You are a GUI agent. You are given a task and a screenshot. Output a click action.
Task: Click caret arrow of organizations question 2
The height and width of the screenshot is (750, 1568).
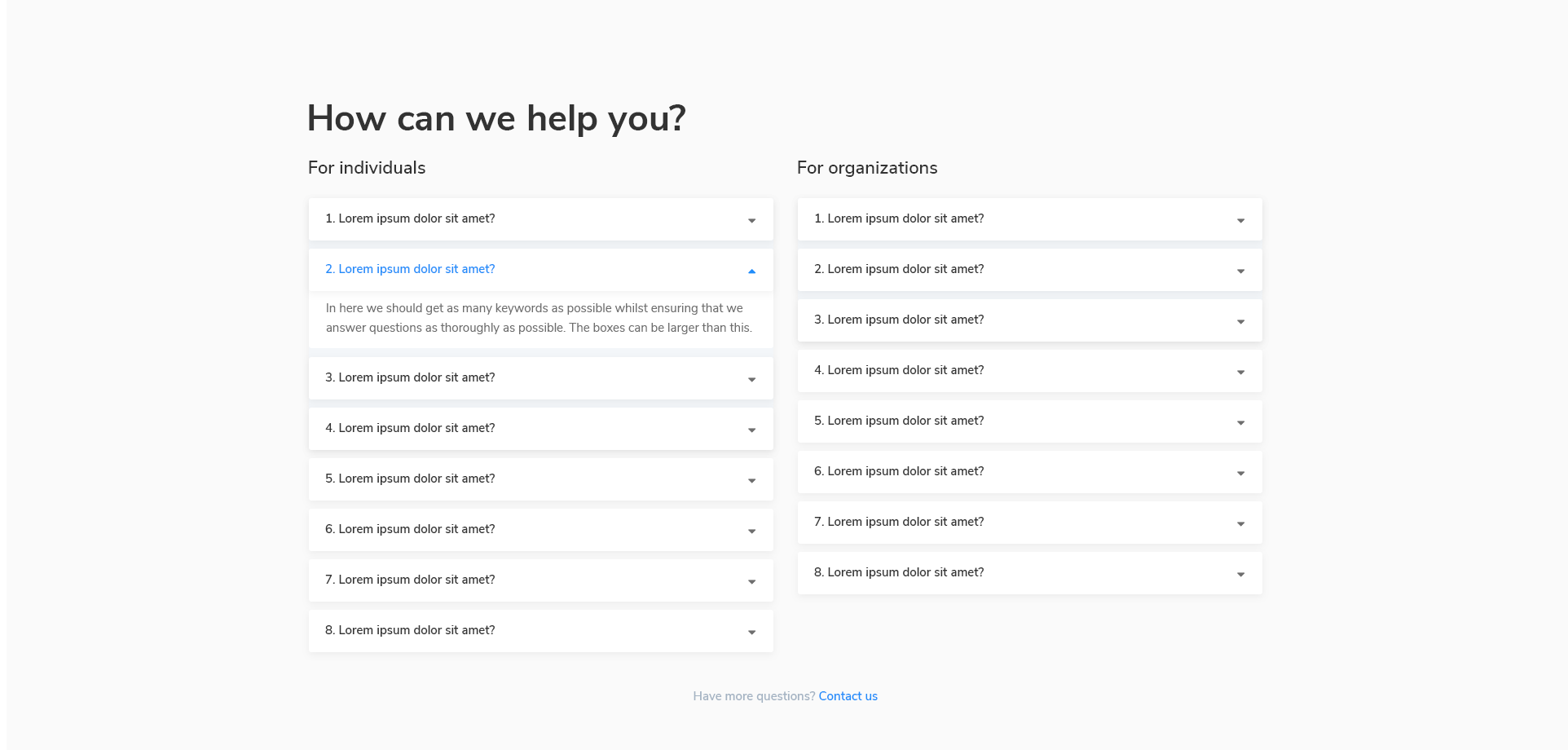[1240, 271]
